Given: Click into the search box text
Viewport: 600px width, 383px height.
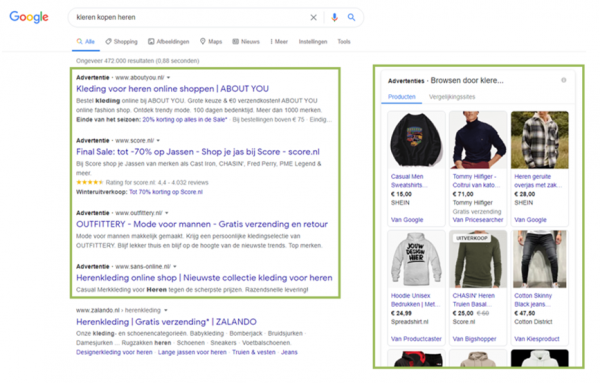Looking at the screenshot, I should click(x=106, y=17).
